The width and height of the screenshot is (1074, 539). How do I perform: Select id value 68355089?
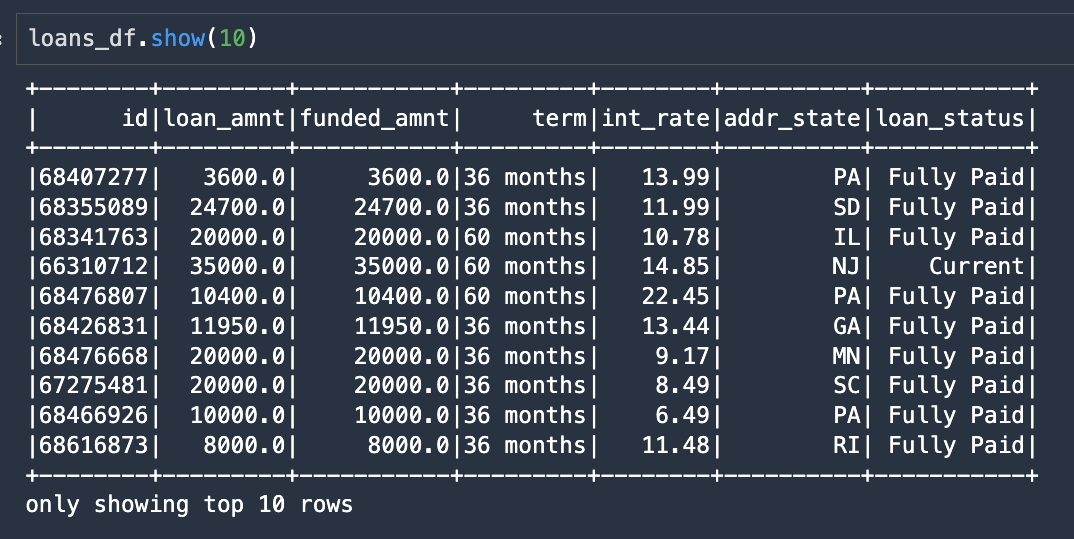click(93, 207)
